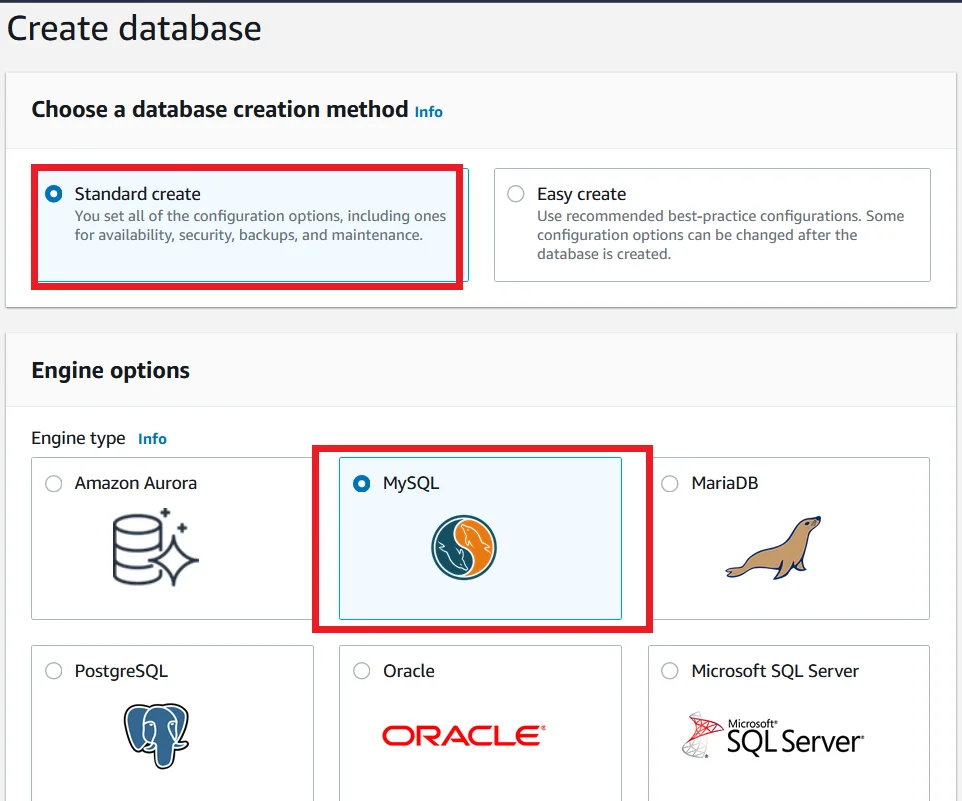Pick the MariaDB radio button
The image size is (962, 801).
pos(670,483)
